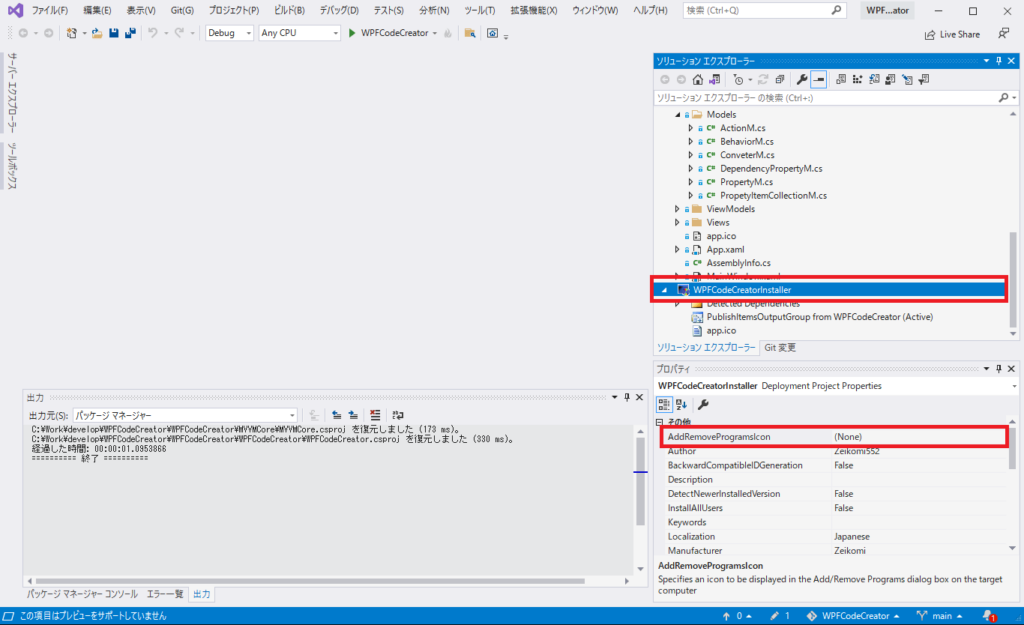The width and height of the screenshot is (1024, 625).
Task: Select the AddRemoveProgramsIcon property row
Action: [834, 437]
